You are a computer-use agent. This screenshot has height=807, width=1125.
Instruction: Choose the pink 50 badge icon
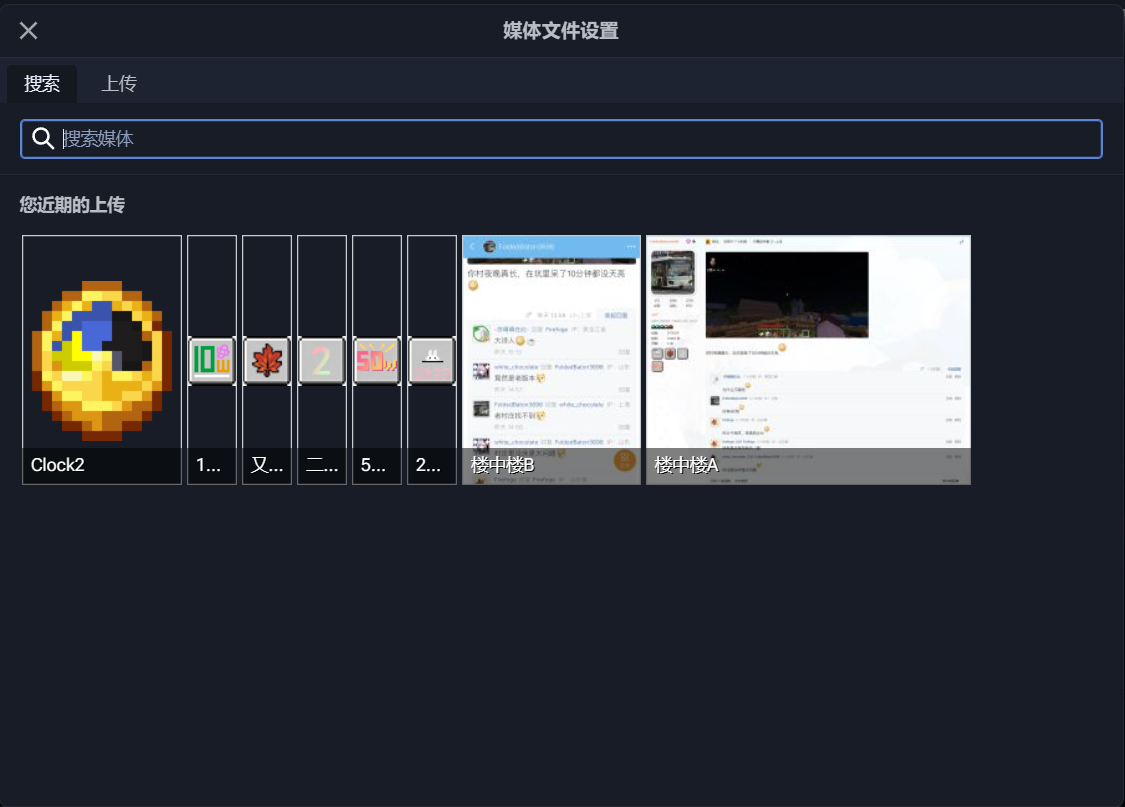click(377, 359)
